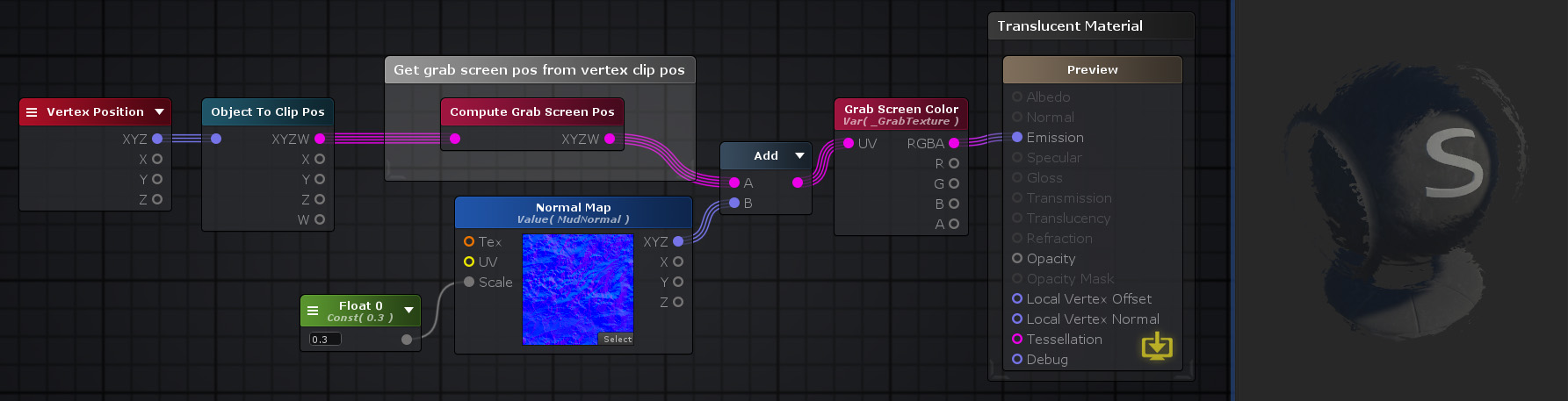Select the Normal Map node header
Screen dimensions: 1568x401
point(574,212)
